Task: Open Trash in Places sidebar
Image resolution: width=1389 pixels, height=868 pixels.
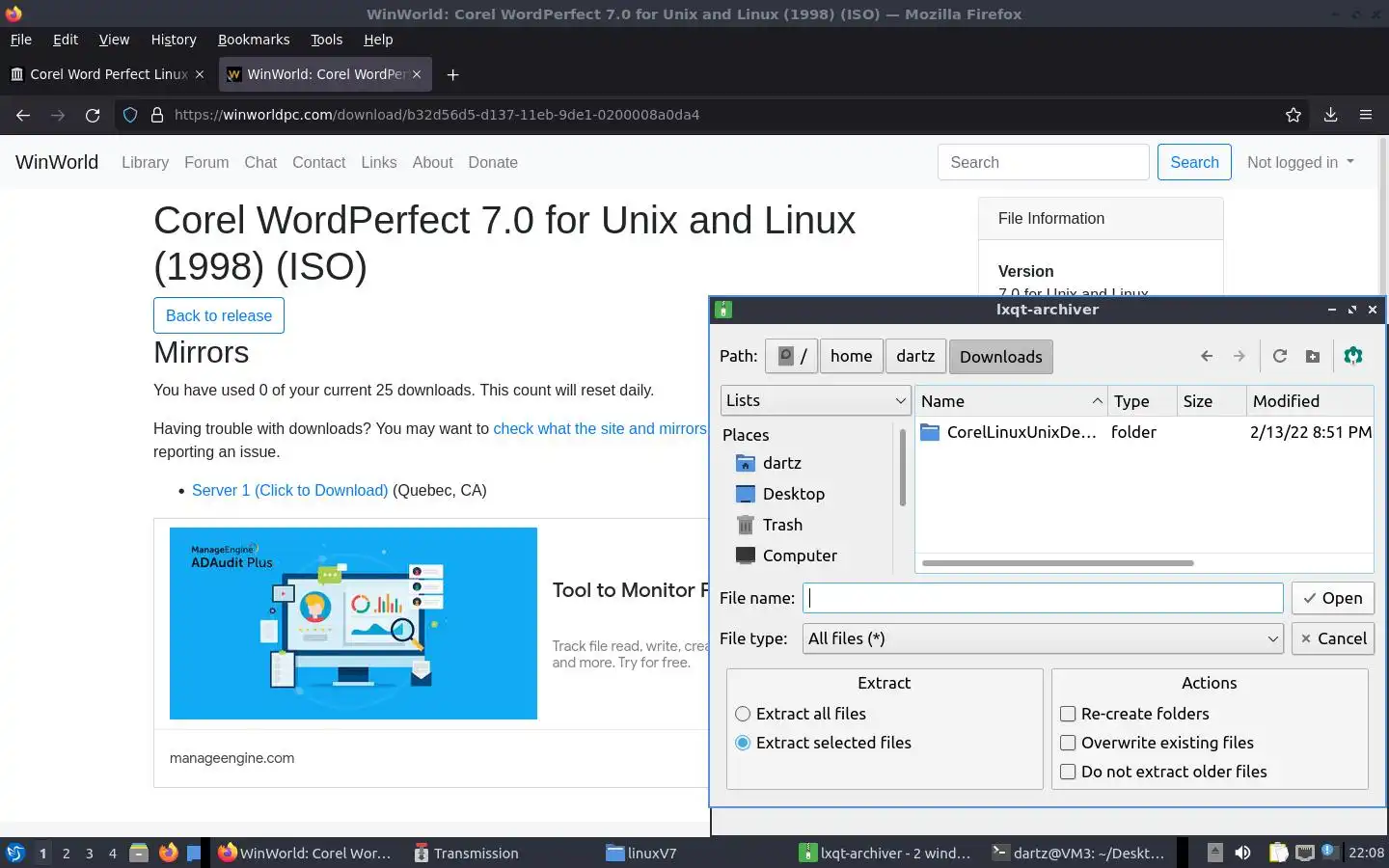Action: (769, 525)
